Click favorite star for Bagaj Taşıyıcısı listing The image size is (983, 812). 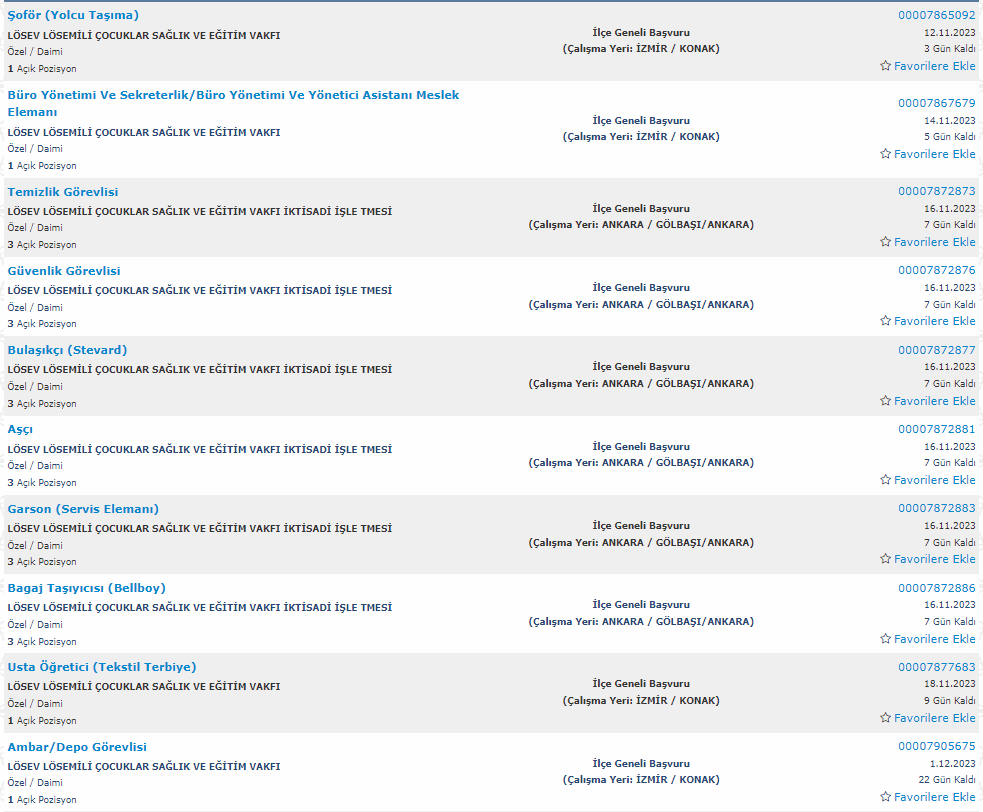[885, 639]
